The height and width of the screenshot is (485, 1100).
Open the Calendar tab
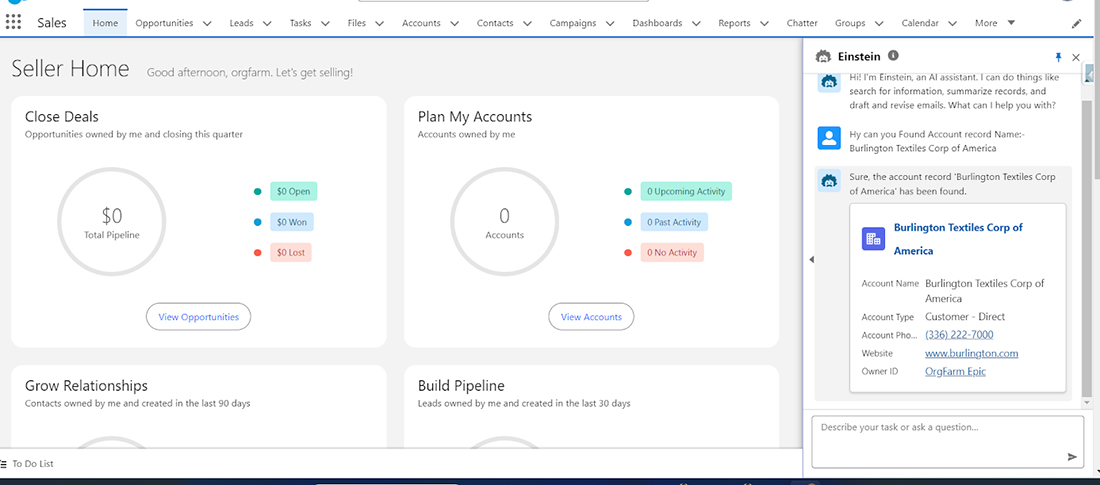(920, 23)
